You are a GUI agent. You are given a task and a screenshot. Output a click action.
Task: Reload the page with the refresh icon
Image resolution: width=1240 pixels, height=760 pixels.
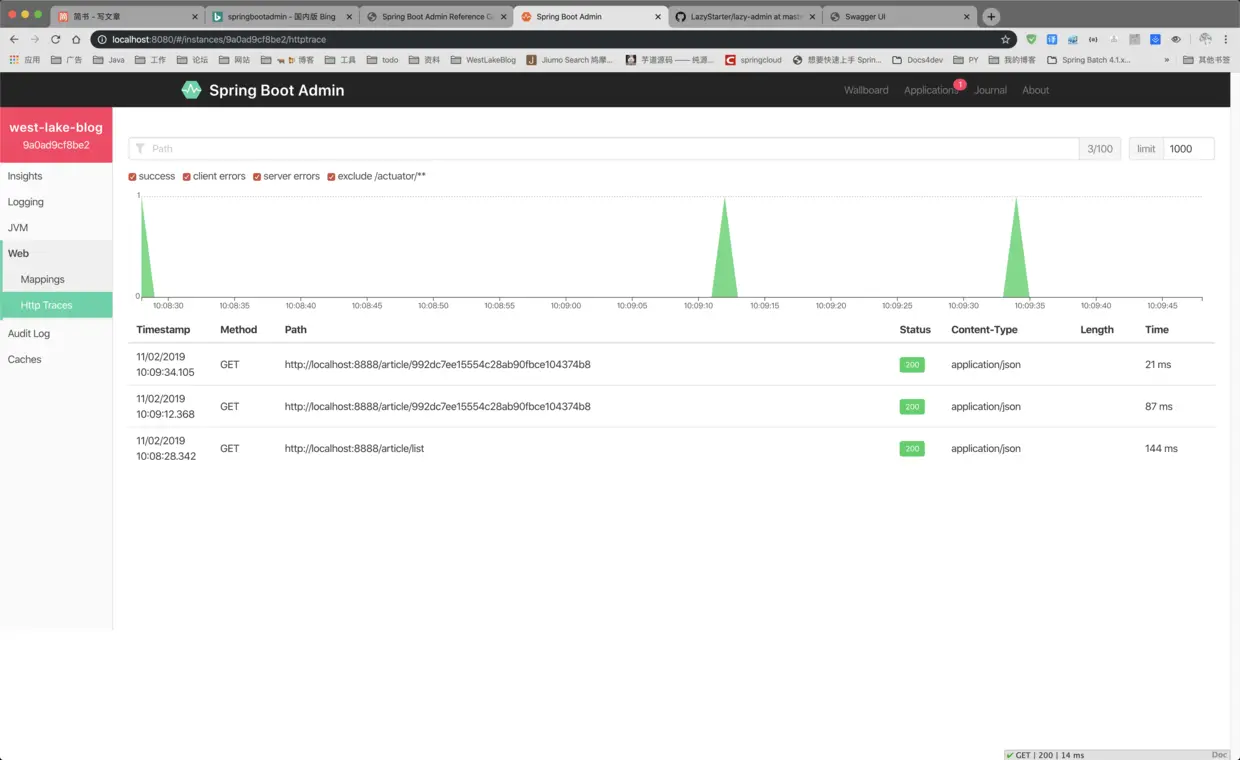tap(55, 39)
